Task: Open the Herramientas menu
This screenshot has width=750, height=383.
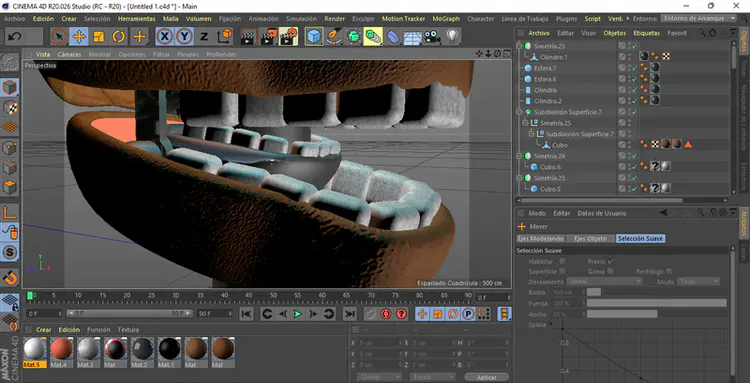Action: [137, 19]
